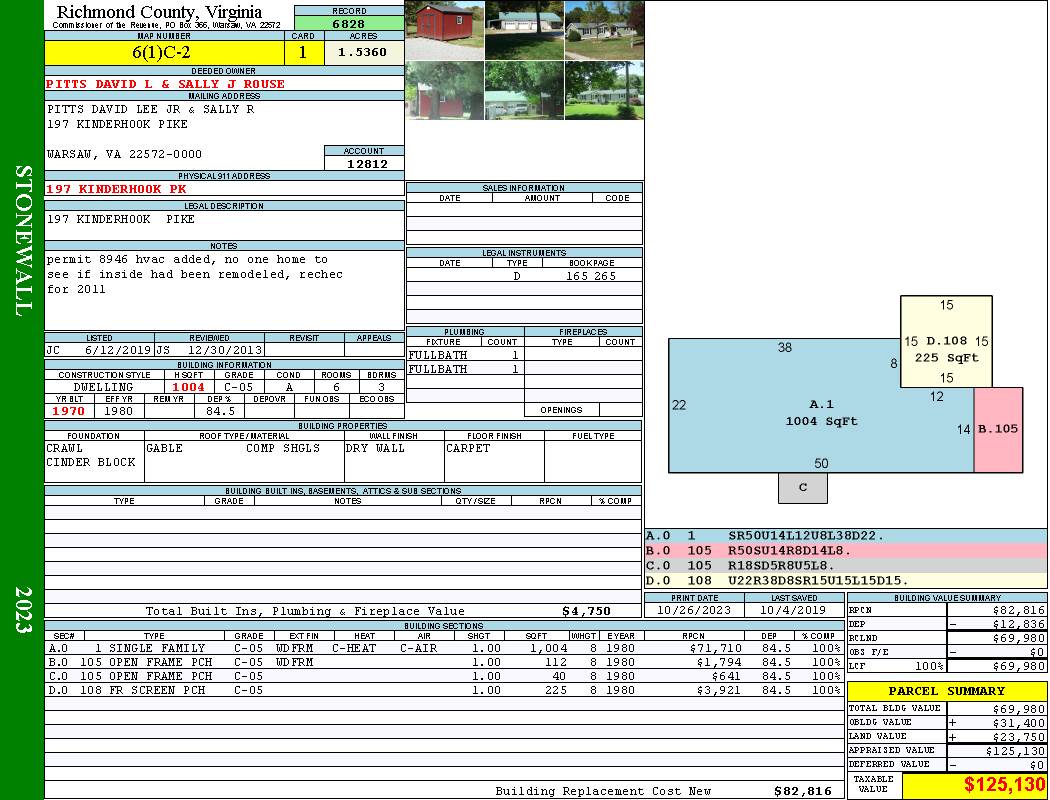Click total built ins value $4,750
This screenshot has width=1050, height=800.
point(586,611)
